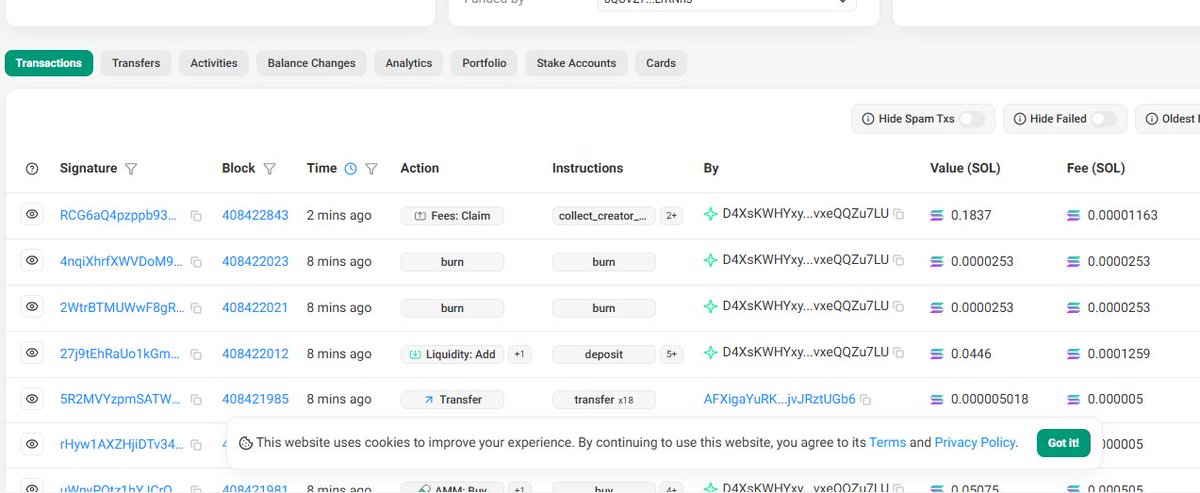
Task: Click Fees: Claim action tag
Action: tap(452, 215)
